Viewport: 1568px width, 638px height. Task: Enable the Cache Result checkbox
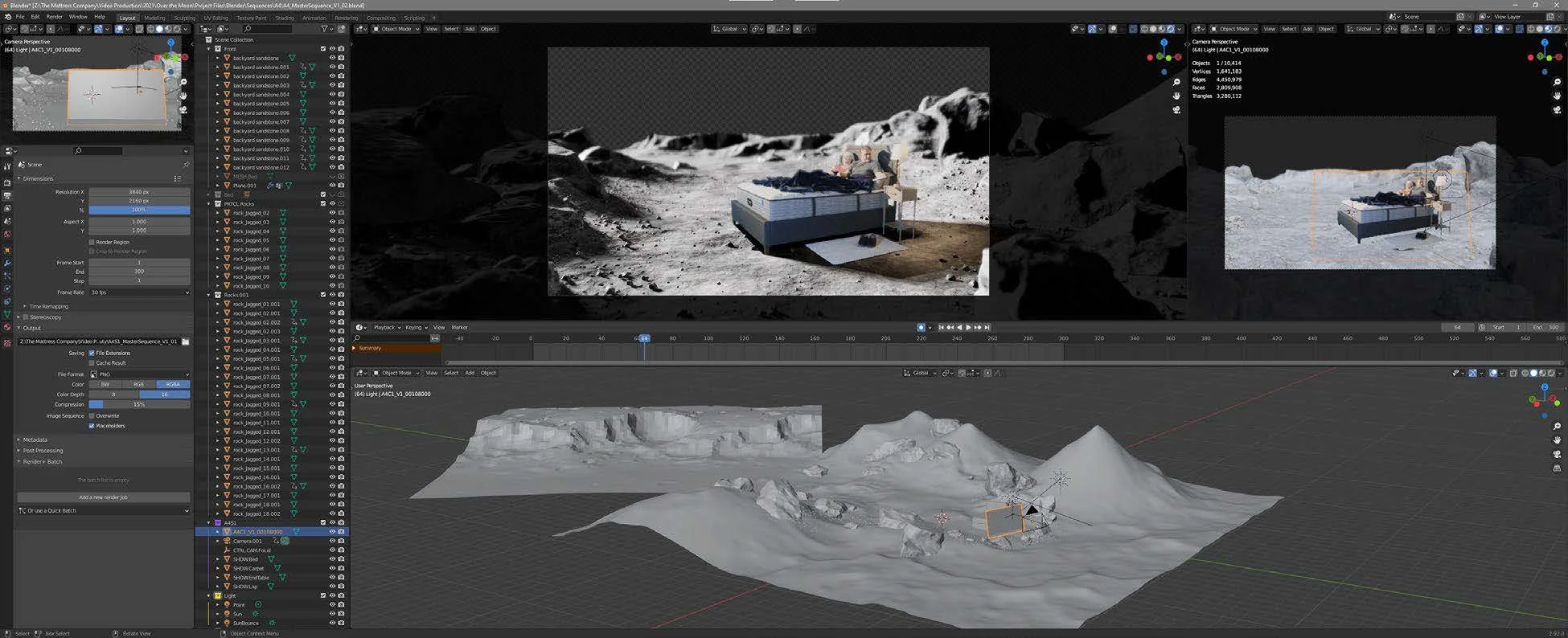(x=92, y=363)
